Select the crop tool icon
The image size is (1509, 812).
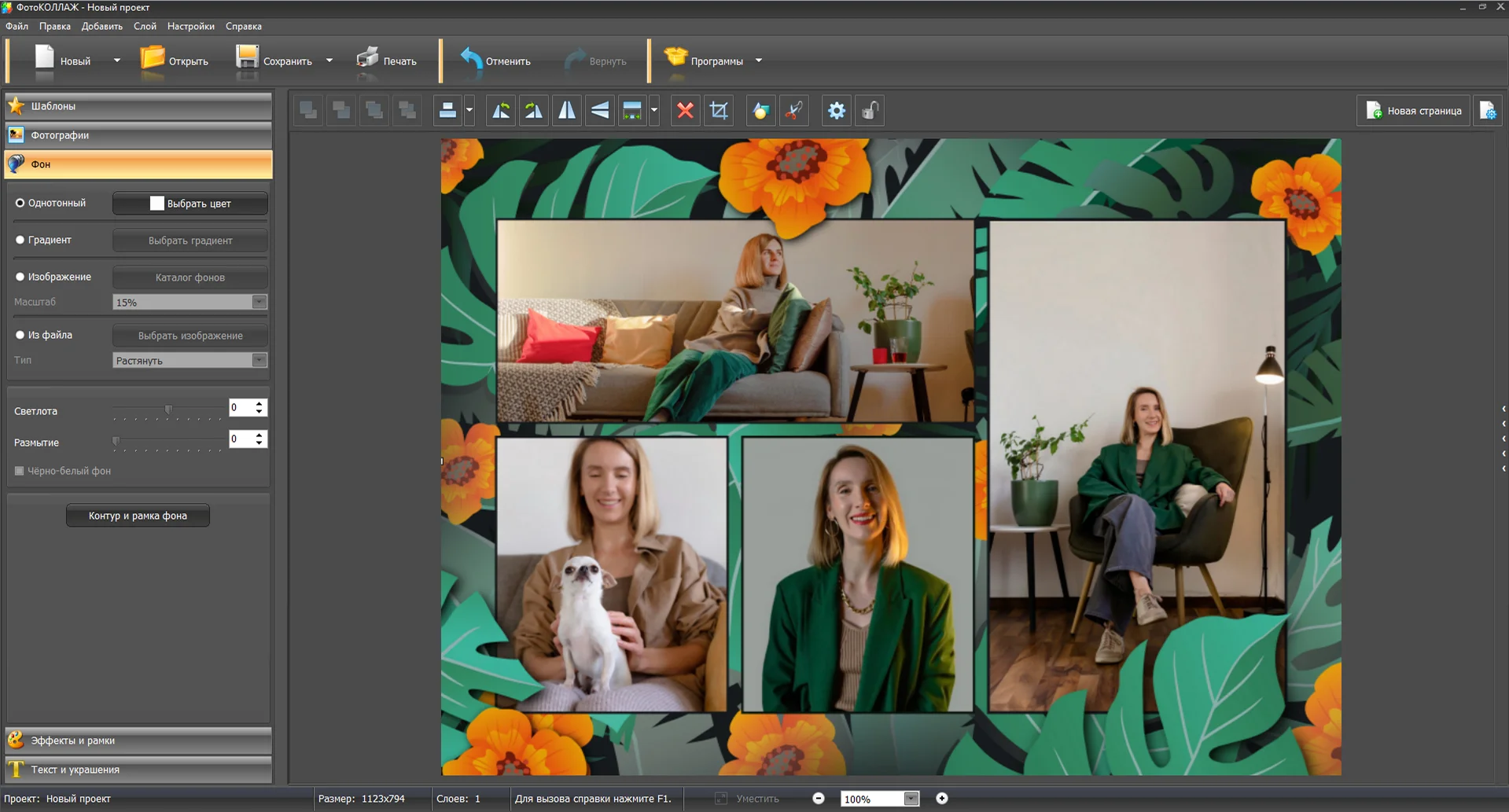tap(719, 111)
